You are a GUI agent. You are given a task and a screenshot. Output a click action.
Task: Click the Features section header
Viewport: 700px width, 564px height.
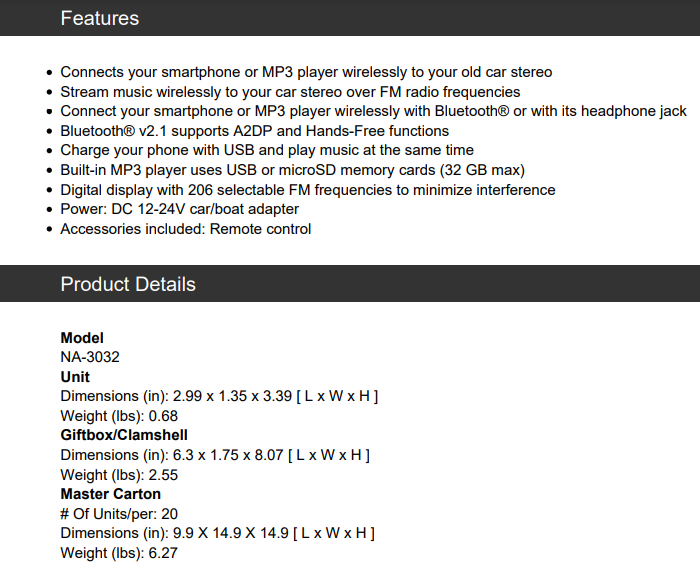pyautogui.click(x=100, y=18)
